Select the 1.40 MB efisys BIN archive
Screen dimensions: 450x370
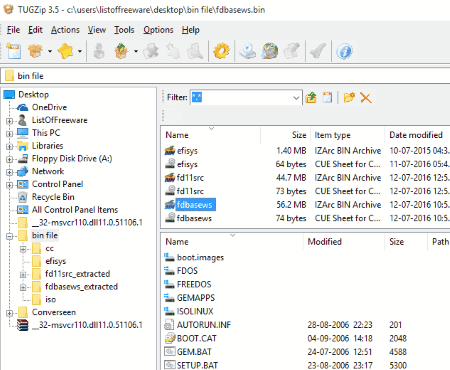pyautogui.click(x=187, y=151)
